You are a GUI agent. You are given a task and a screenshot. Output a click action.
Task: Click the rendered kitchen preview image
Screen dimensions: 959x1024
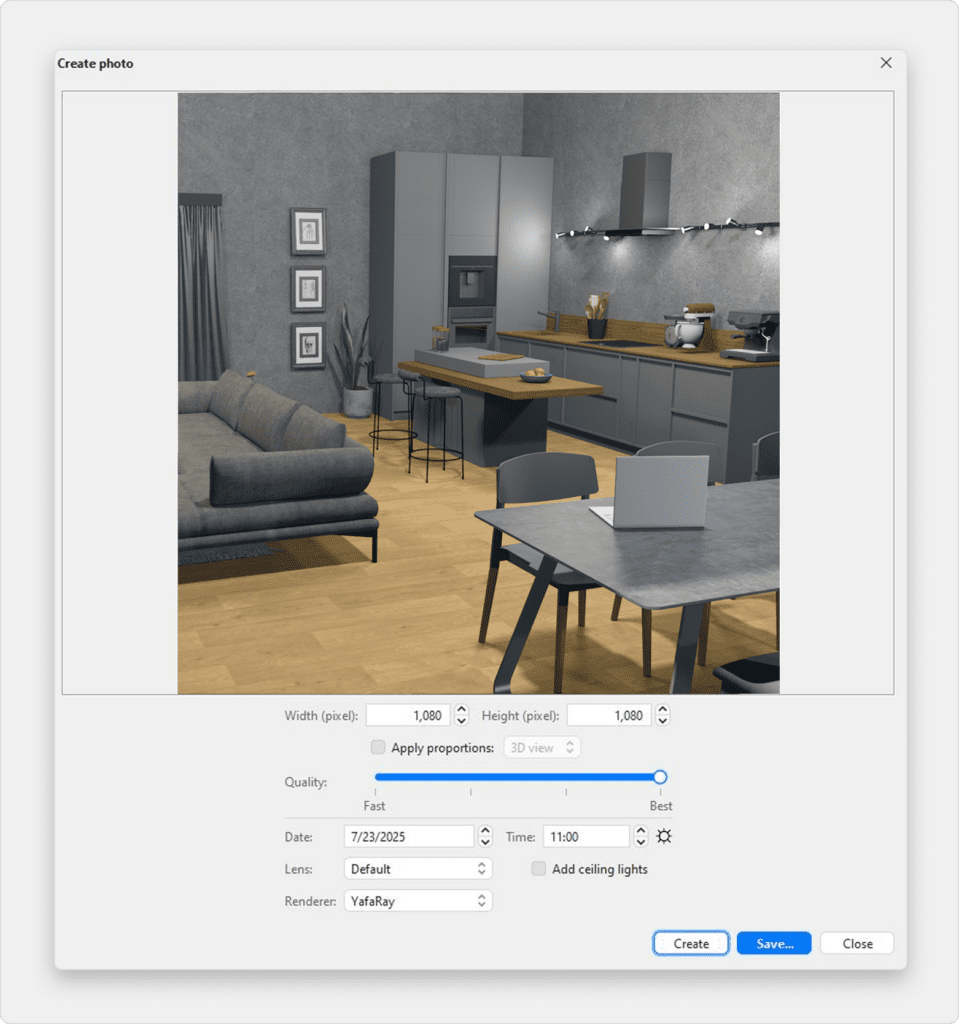(x=478, y=393)
